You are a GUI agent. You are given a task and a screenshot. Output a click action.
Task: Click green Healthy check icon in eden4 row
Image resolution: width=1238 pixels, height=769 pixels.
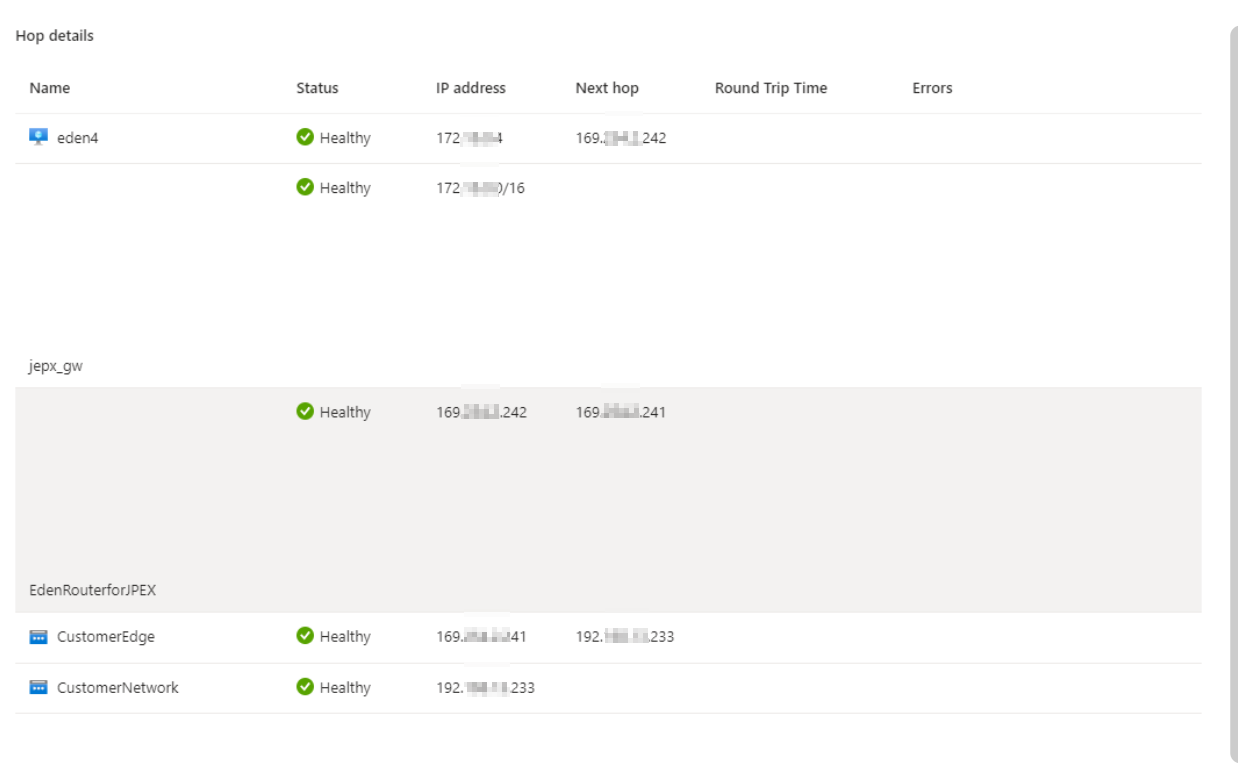tap(305, 138)
